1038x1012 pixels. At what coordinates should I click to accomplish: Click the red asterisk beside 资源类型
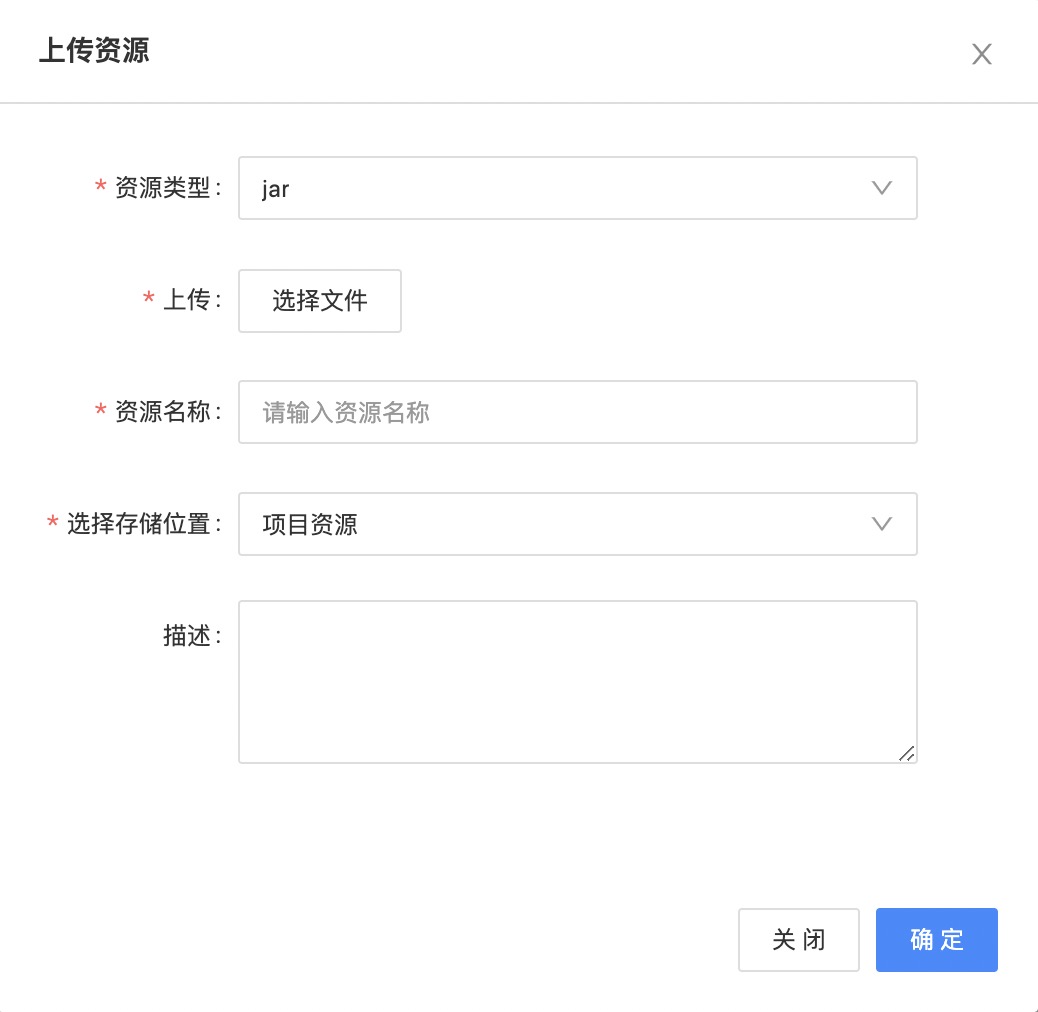point(100,186)
